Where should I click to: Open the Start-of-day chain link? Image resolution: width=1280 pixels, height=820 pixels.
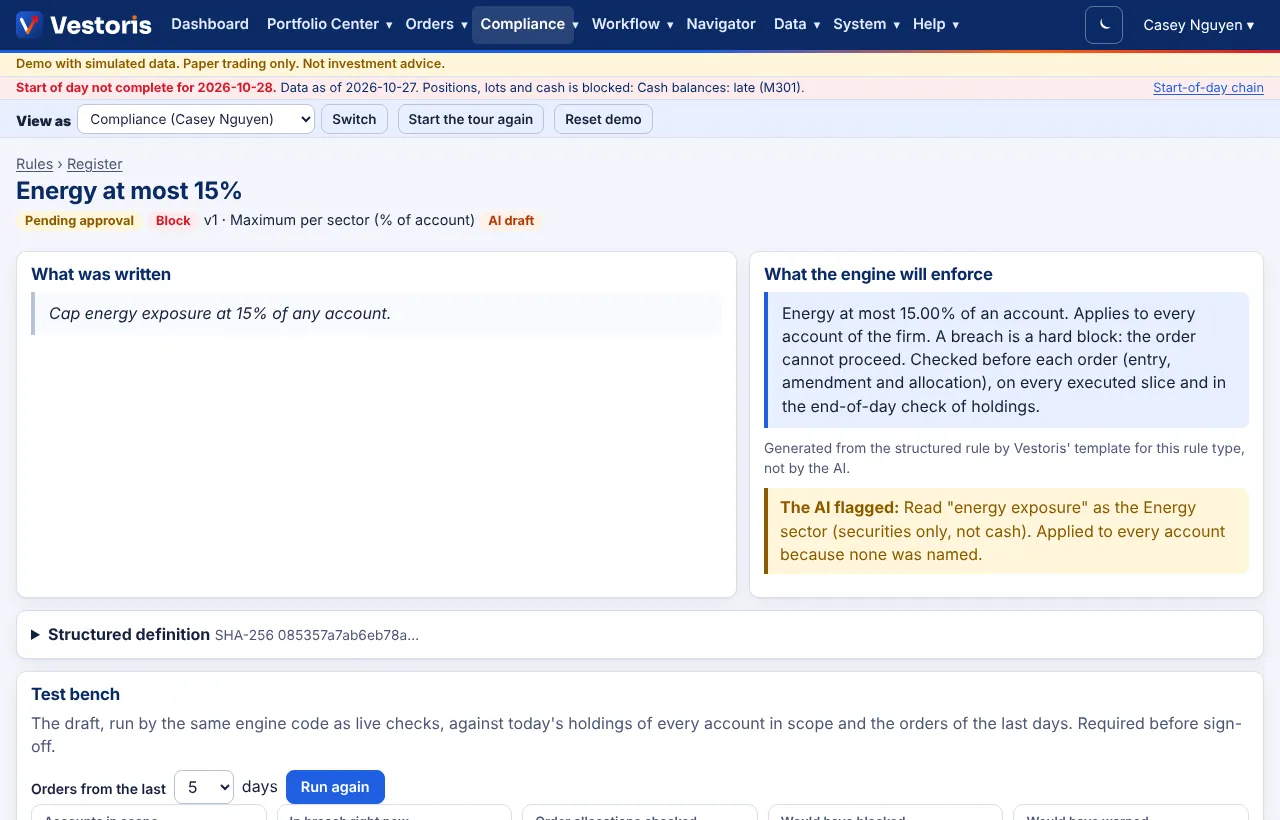pos(1208,88)
